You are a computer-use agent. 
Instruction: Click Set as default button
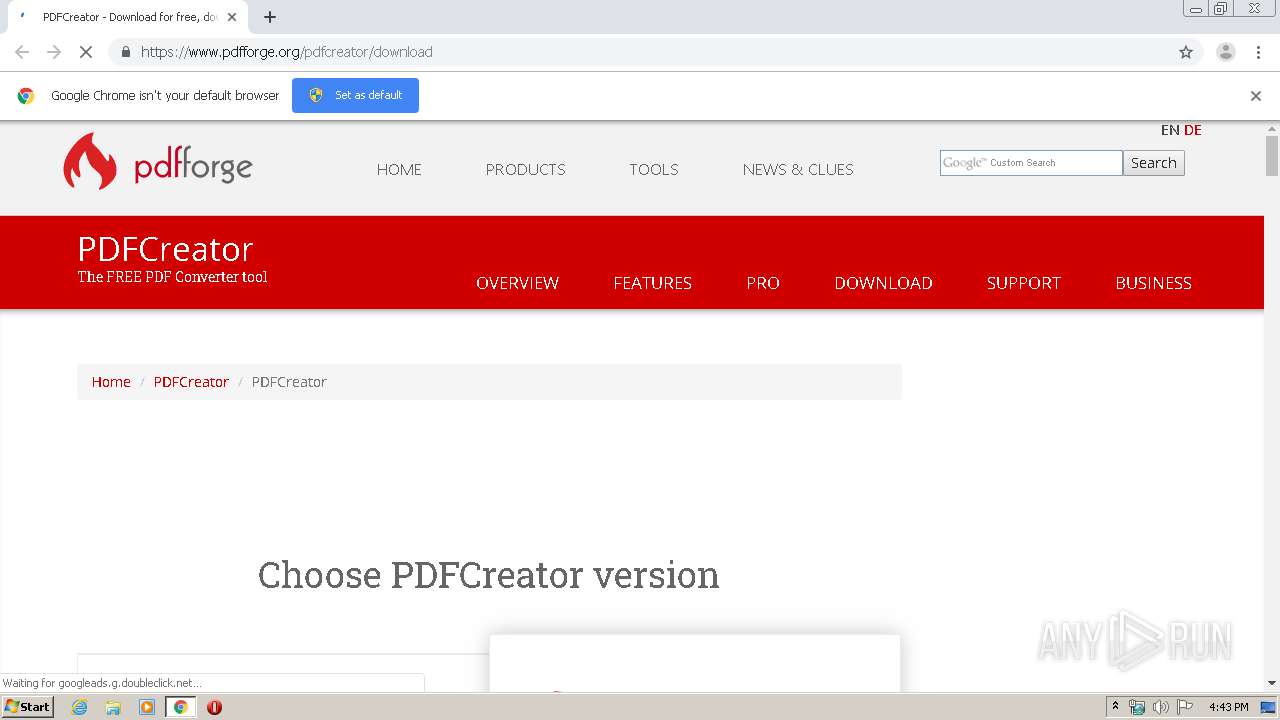[x=355, y=95]
